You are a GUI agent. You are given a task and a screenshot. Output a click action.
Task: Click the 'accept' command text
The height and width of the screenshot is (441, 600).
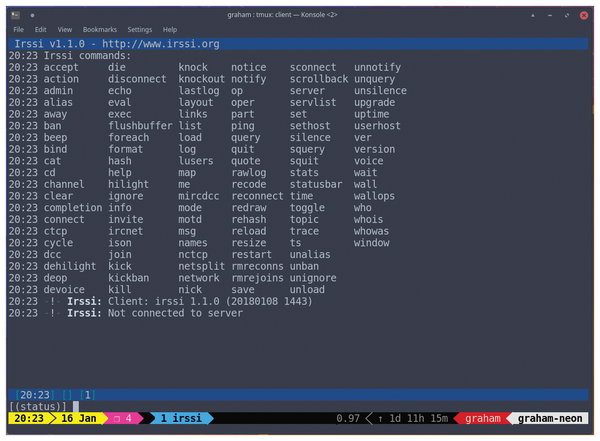pos(61,67)
